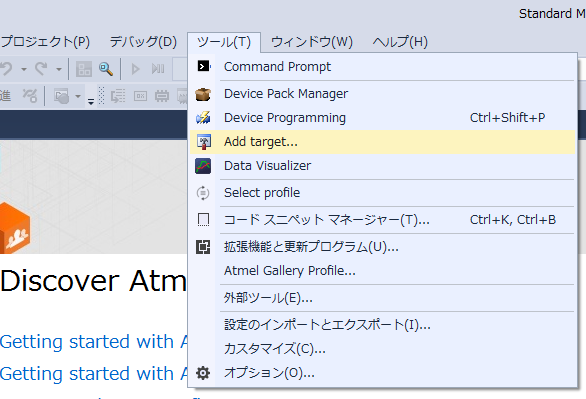Click the extensions and updates icon
This screenshot has width=586, height=399.
(x=203, y=247)
